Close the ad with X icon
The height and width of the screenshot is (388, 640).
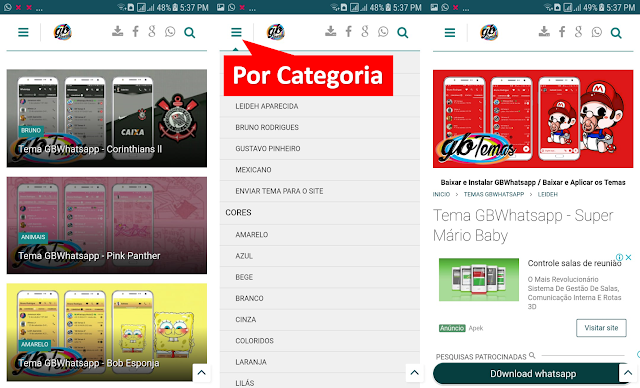coord(629,257)
